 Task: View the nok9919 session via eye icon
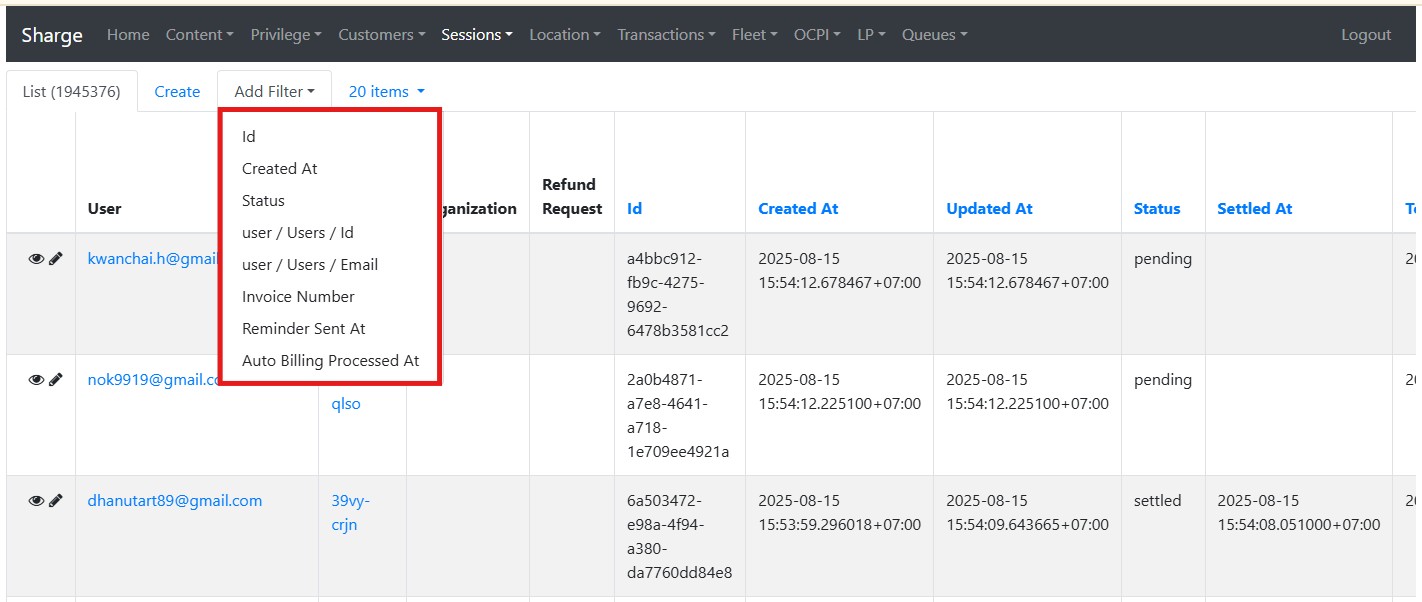tap(36, 380)
